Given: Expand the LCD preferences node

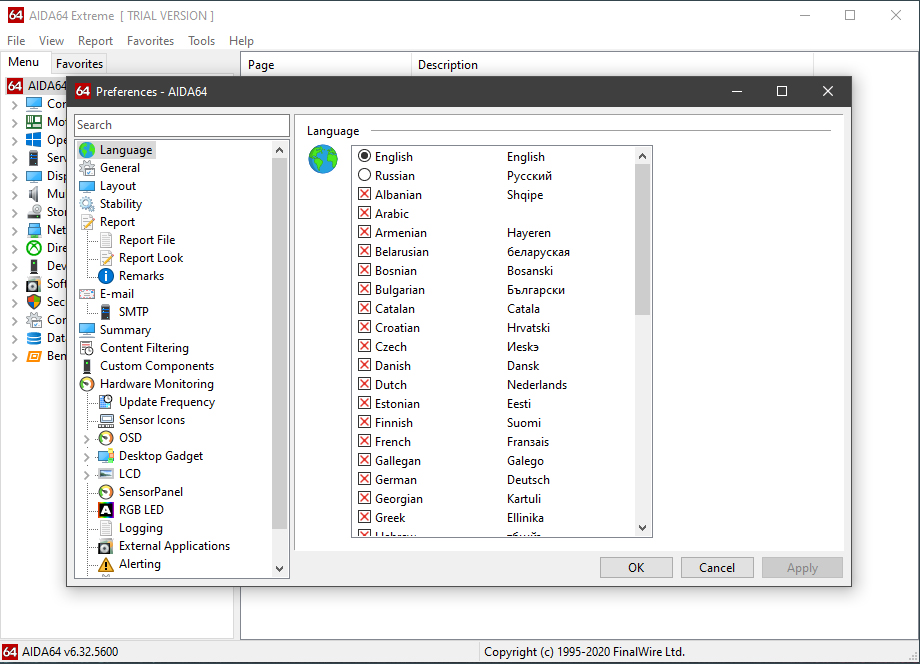Looking at the screenshot, I should [x=87, y=475].
